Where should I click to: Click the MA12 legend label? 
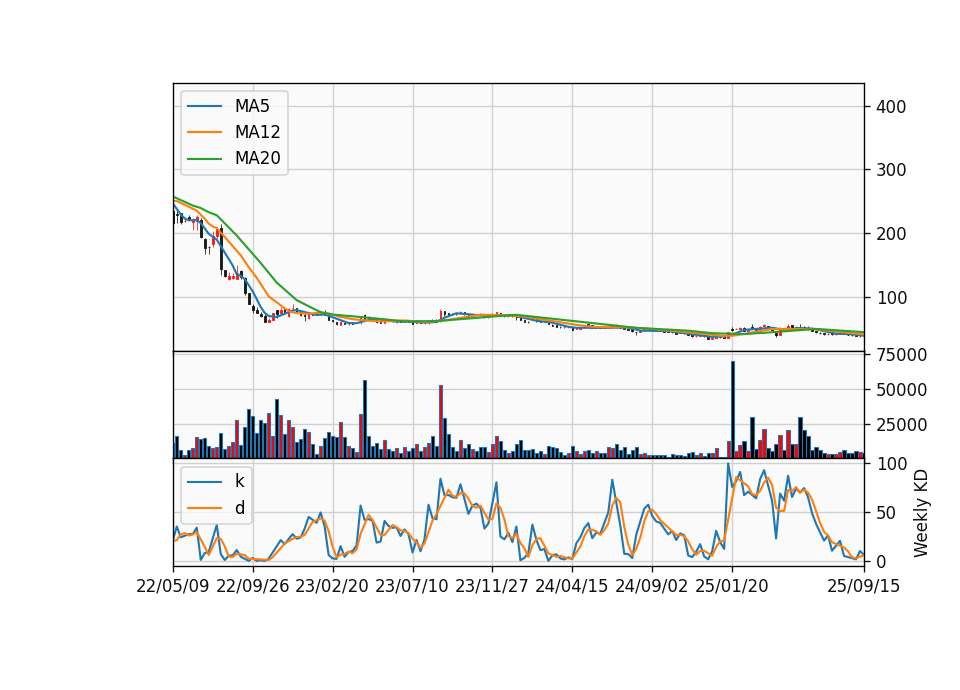(x=257, y=132)
